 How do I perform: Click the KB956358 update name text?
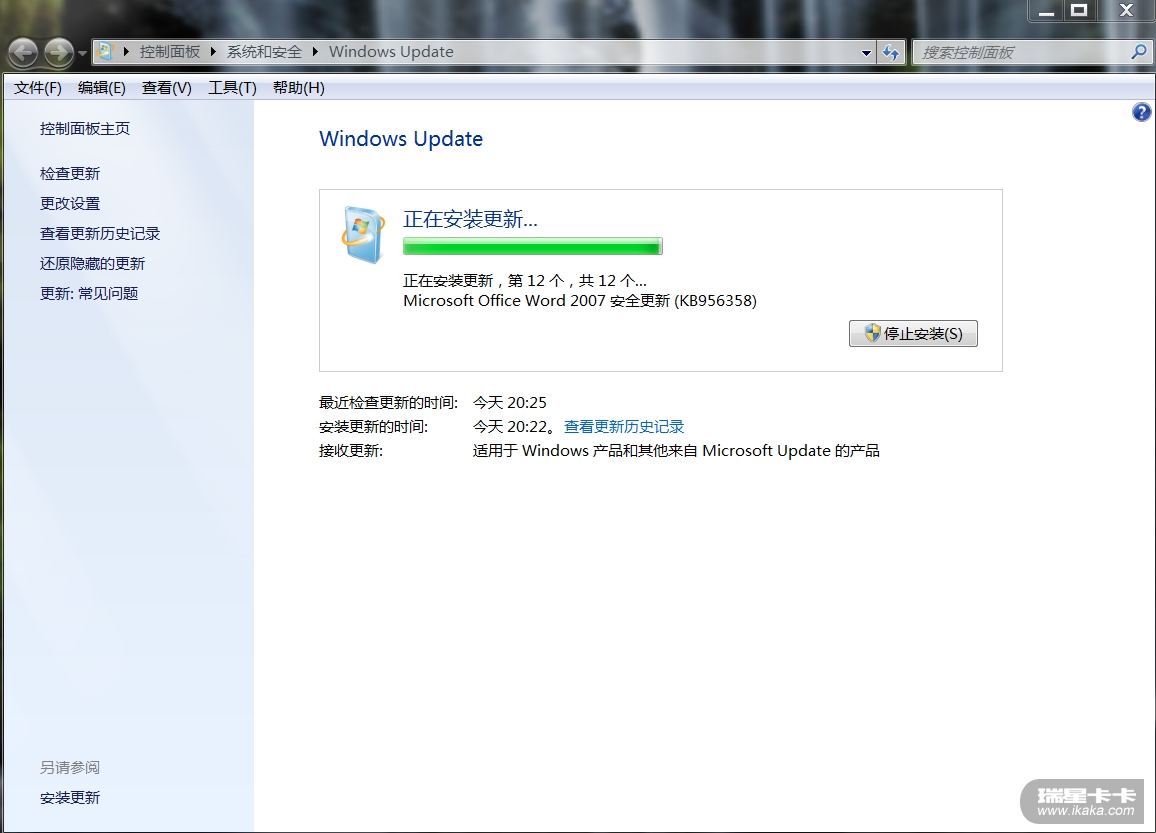click(579, 301)
